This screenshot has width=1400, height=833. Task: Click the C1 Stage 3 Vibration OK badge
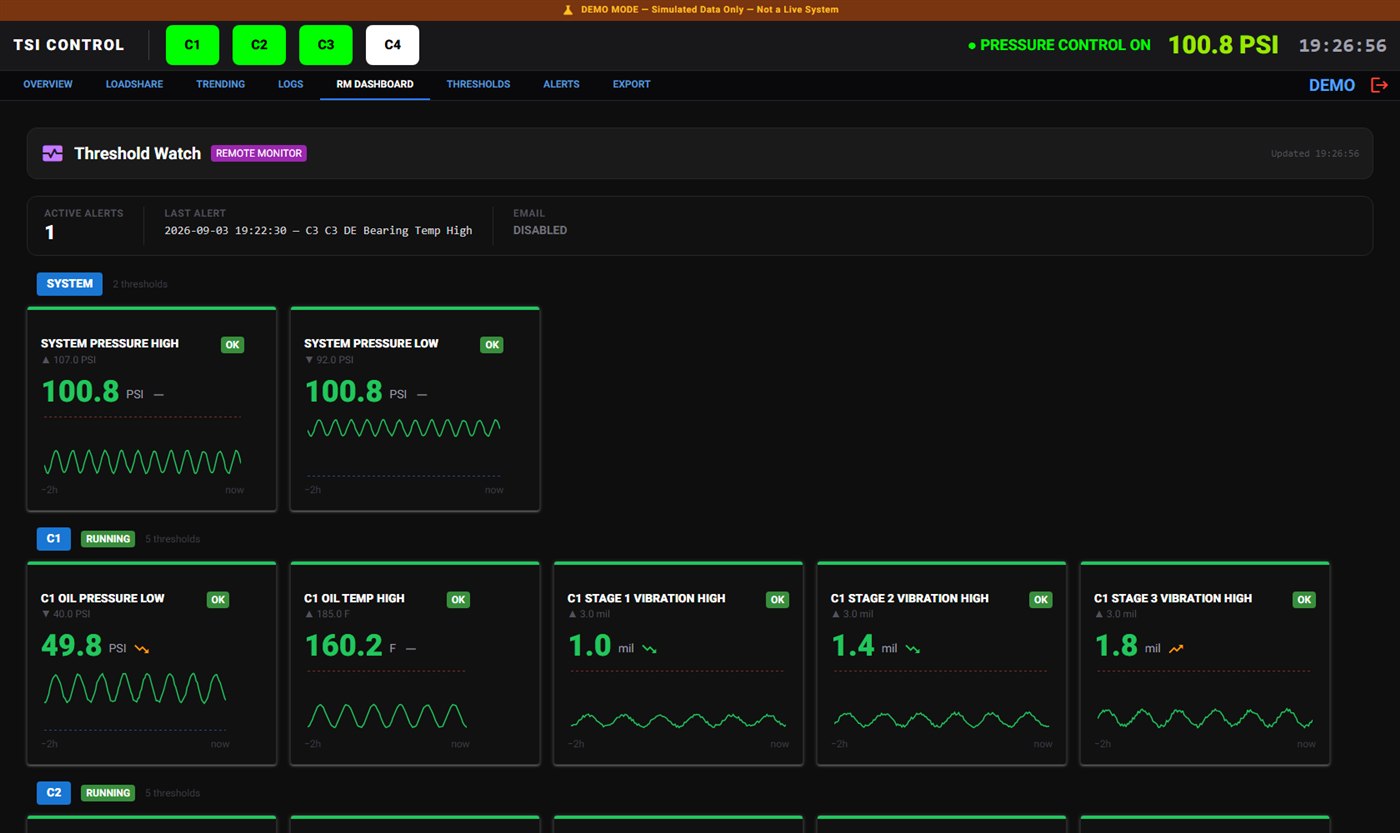[1304, 600]
